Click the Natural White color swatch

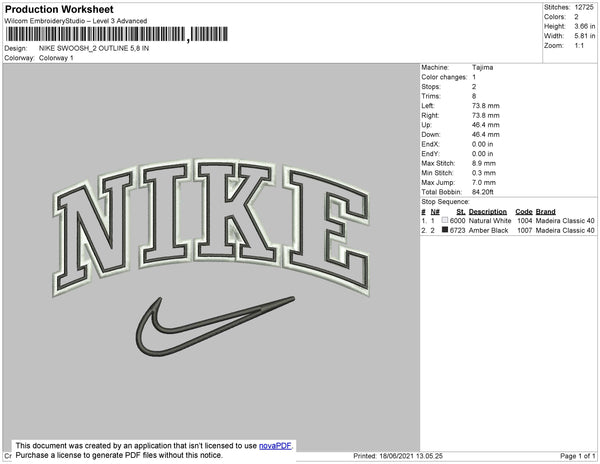point(445,220)
